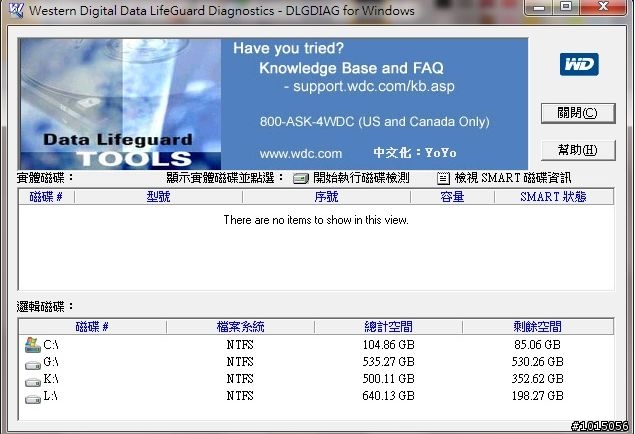This screenshot has height=434, width=635.
Task: Sort by SMART 狀態 column header
Action: point(554,197)
